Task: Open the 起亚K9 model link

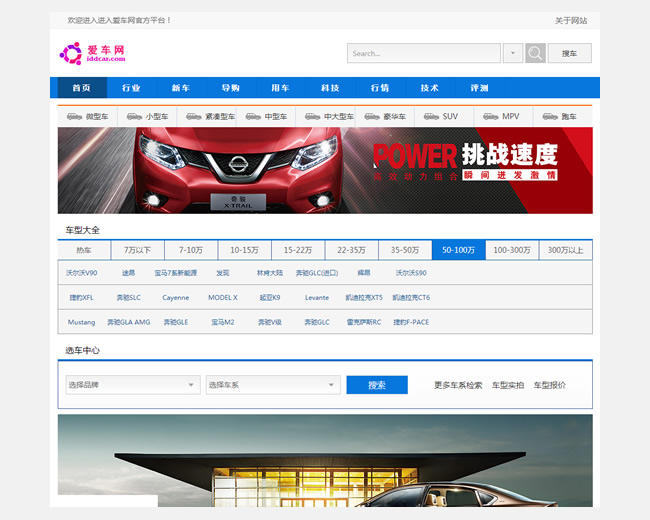Action: click(x=270, y=297)
